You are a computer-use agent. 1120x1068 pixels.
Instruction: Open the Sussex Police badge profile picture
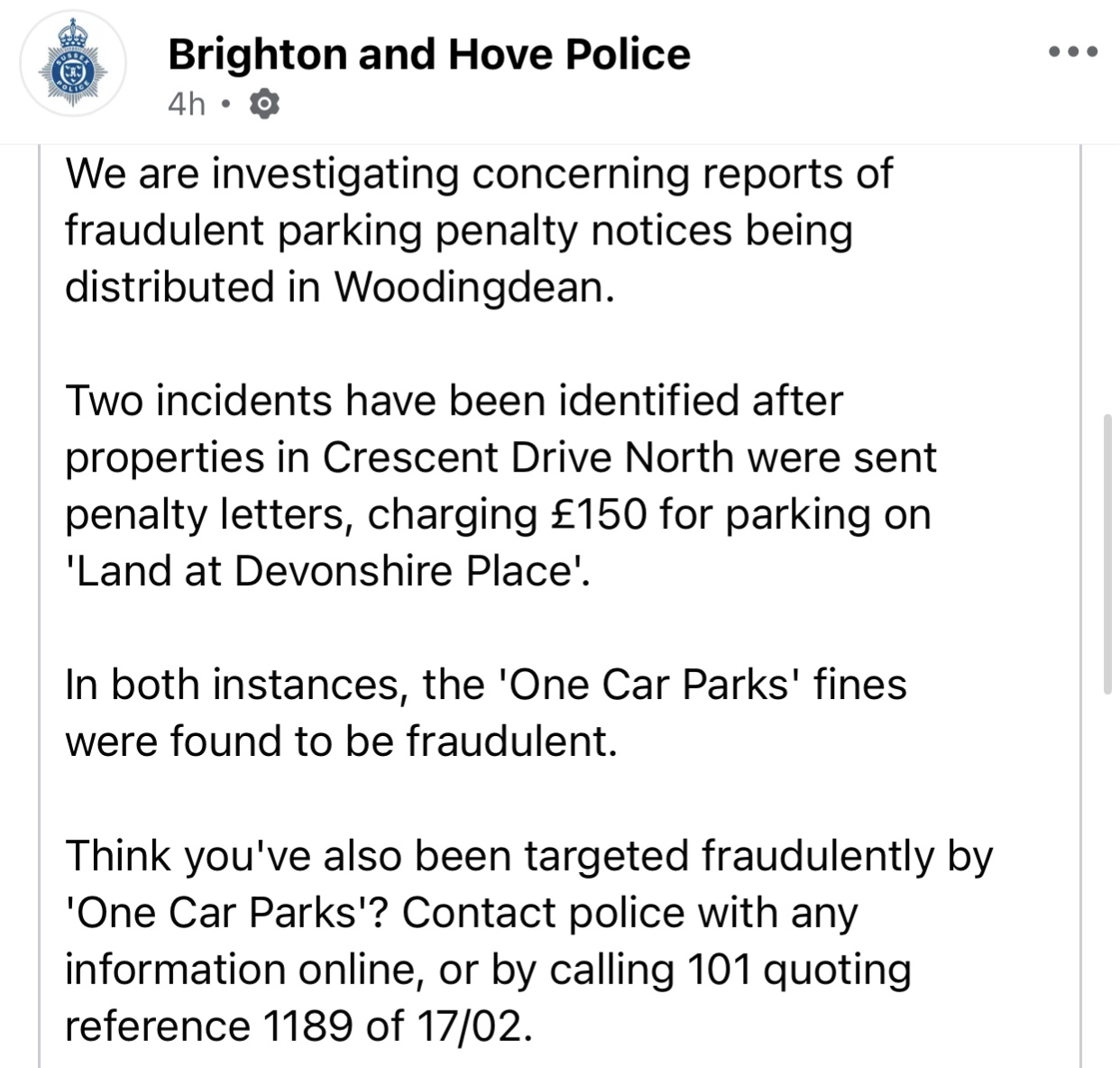point(73,64)
